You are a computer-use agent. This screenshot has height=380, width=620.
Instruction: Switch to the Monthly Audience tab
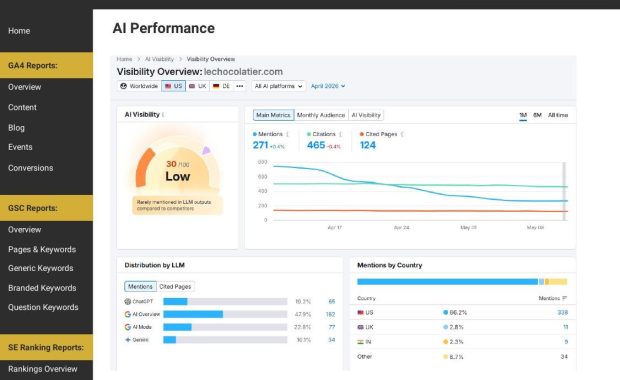pyautogui.click(x=321, y=115)
